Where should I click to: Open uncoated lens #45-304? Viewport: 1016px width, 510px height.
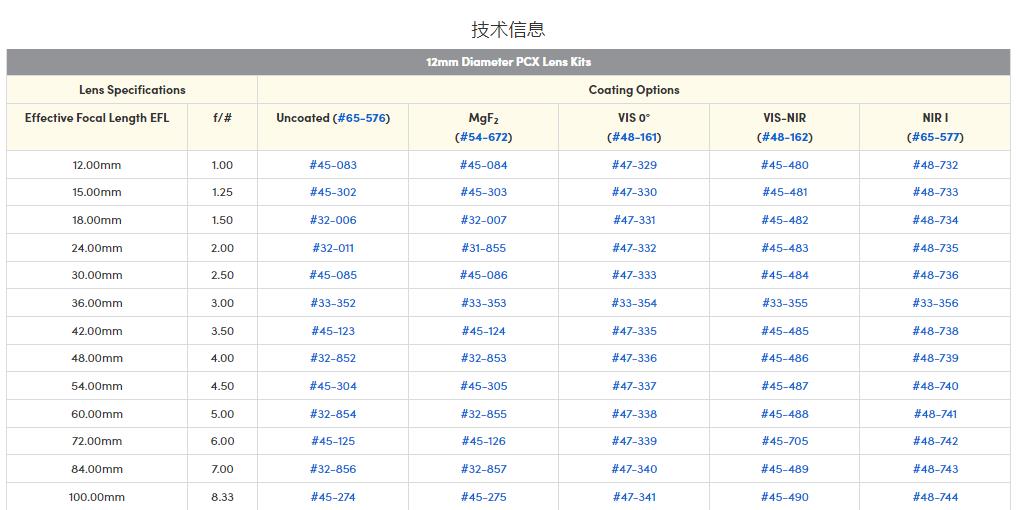333,386
